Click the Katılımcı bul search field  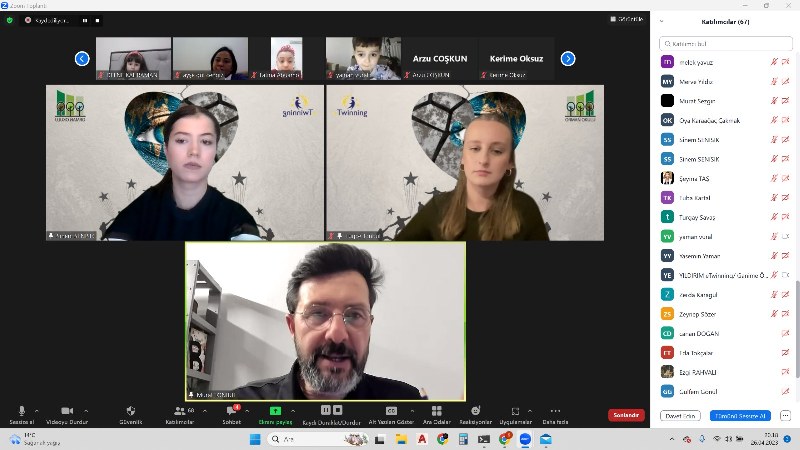click(x=726, y=44)
